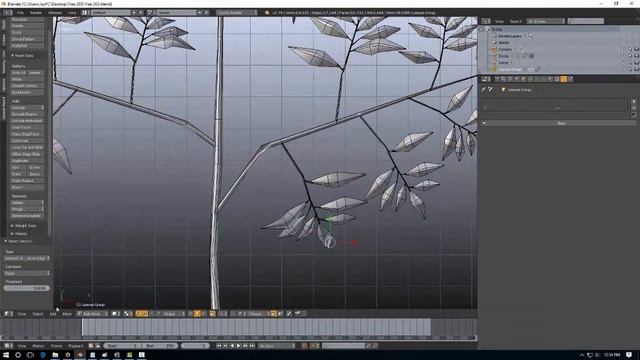
Task: Open the Object properties tab
Action: point(524,79)
